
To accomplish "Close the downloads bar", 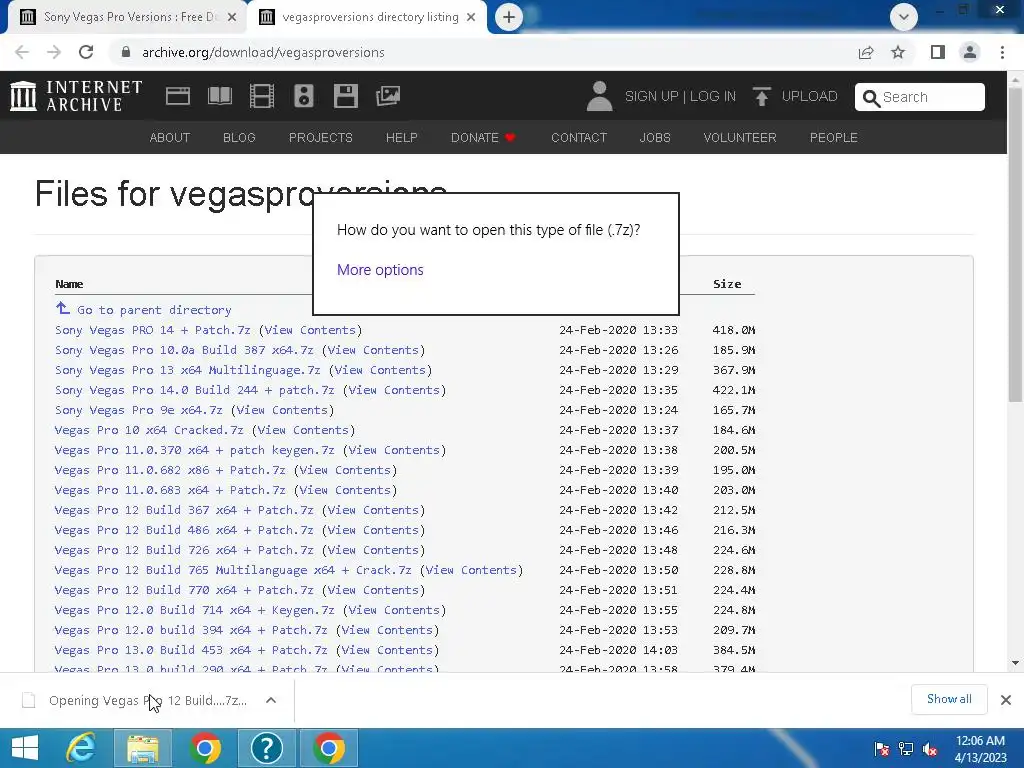I will click(x=1006, y=700).
